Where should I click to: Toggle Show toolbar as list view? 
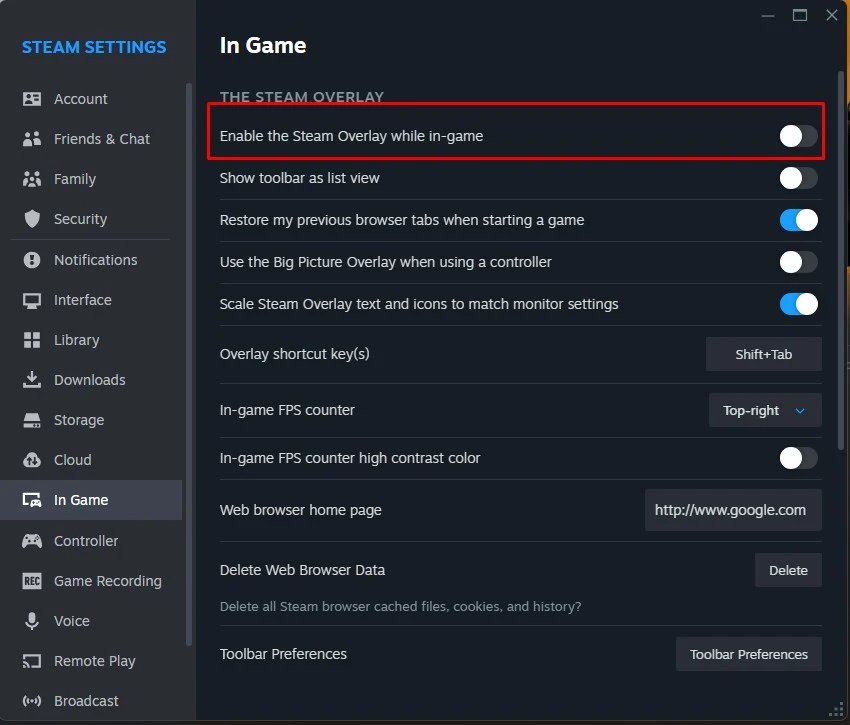tap(799, 178)
